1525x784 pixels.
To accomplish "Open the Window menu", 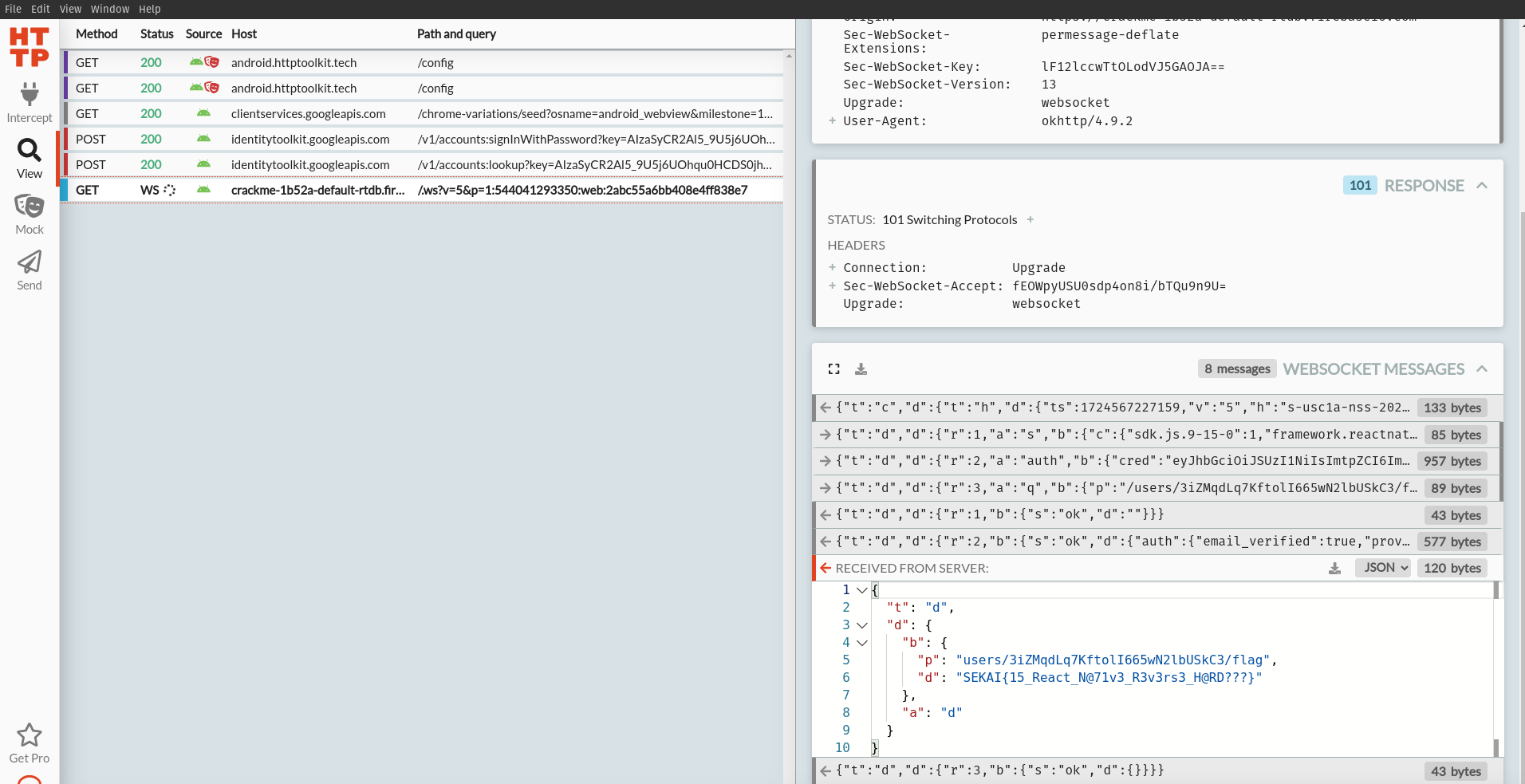I will click(110, 9).
